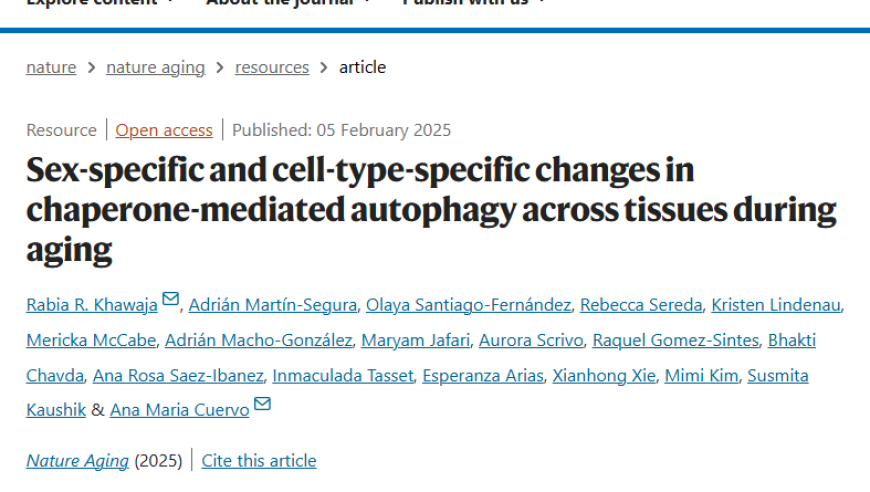Expand the About the journal menu
This screenshot has height=492, width=870.
[289, 2]
